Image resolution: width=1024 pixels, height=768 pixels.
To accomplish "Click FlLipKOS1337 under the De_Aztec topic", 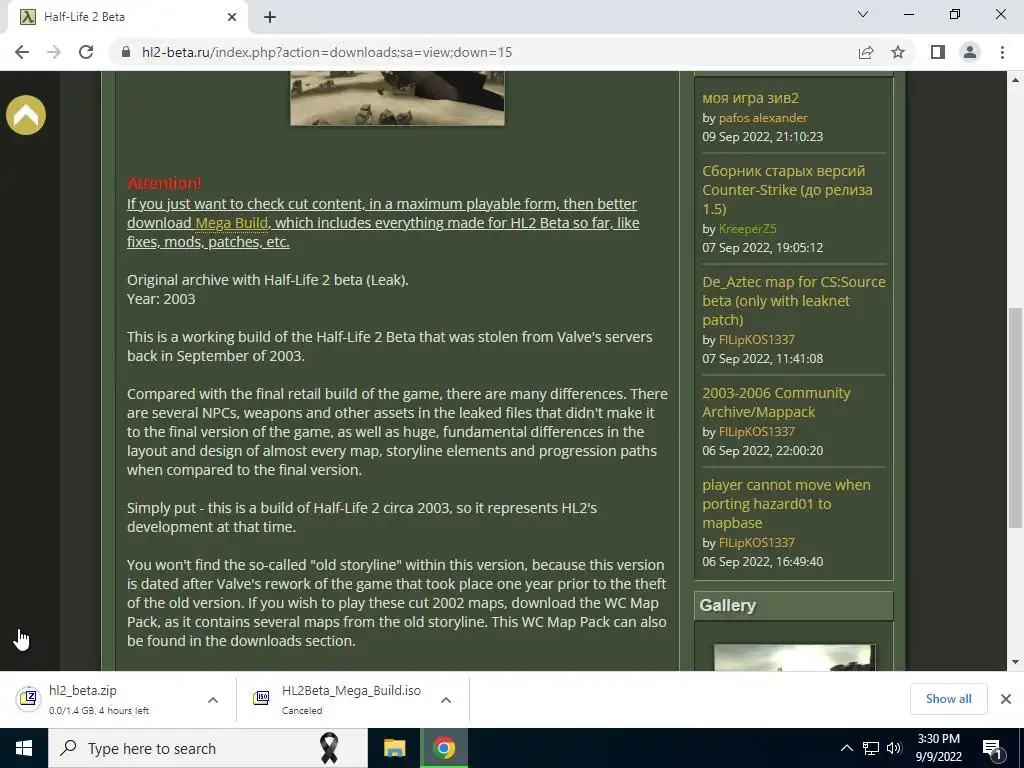I will coord(756,340).
